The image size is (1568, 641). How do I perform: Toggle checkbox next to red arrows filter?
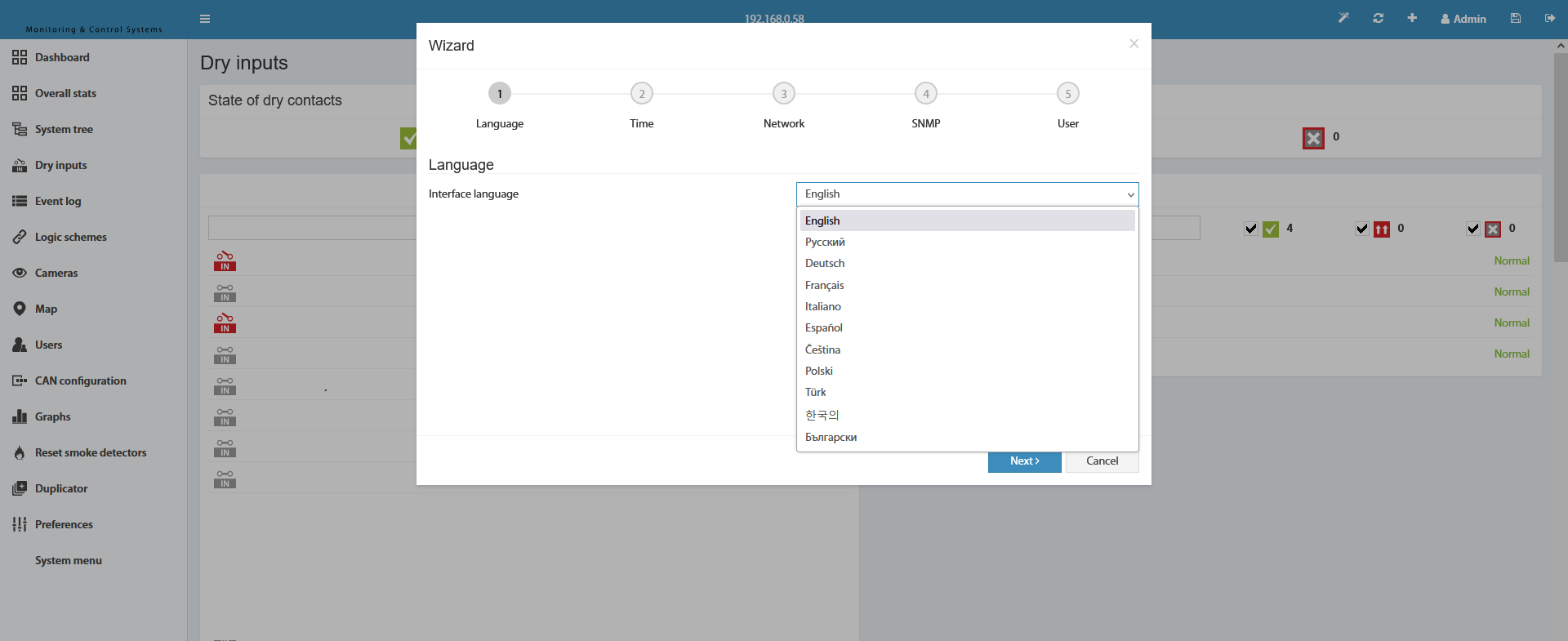[1362, 229]
